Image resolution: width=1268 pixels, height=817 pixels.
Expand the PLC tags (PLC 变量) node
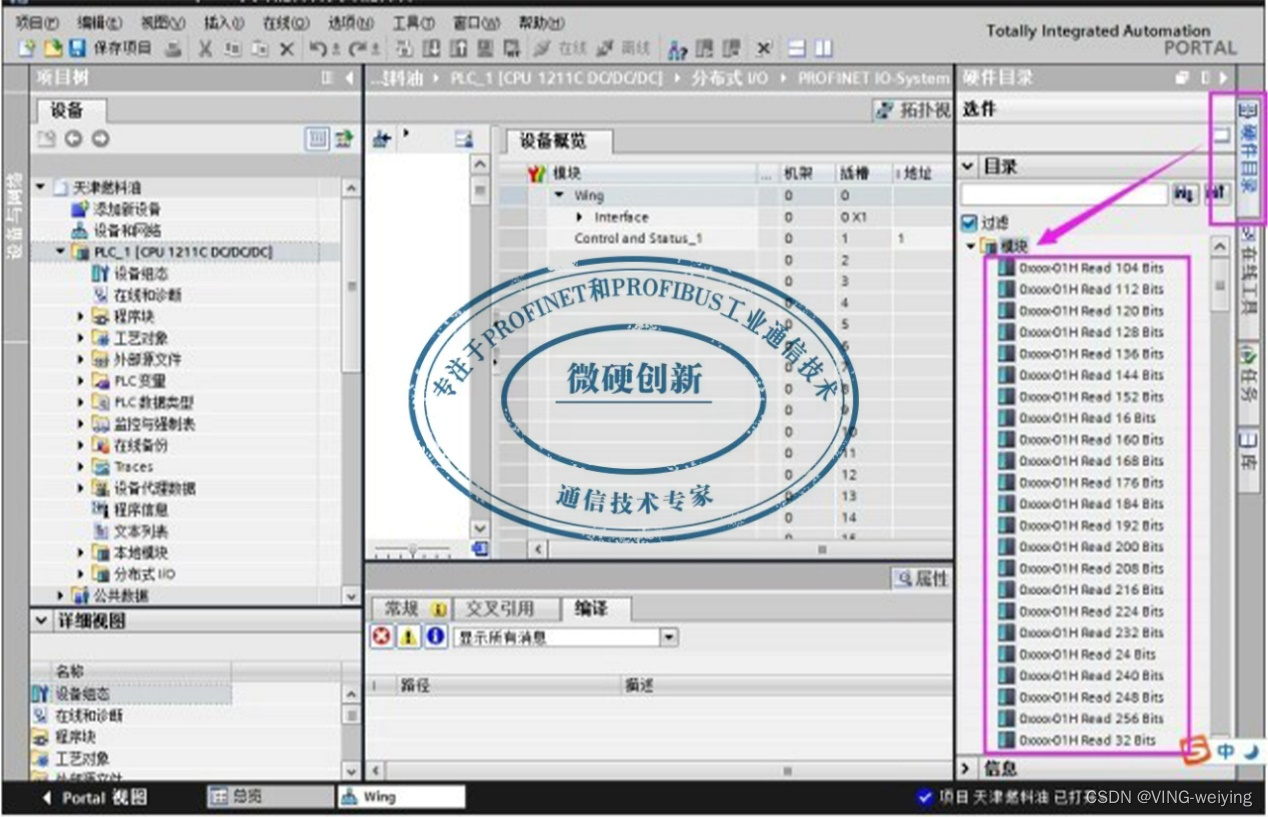(82, 380)
